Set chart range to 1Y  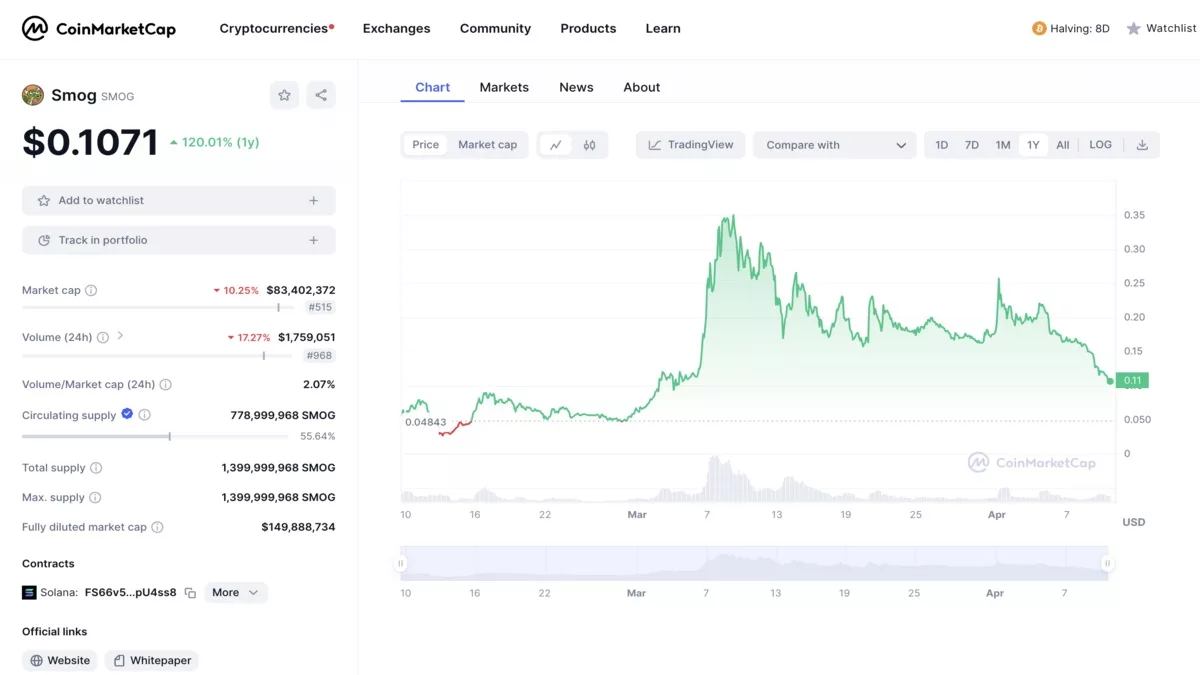1033,145
